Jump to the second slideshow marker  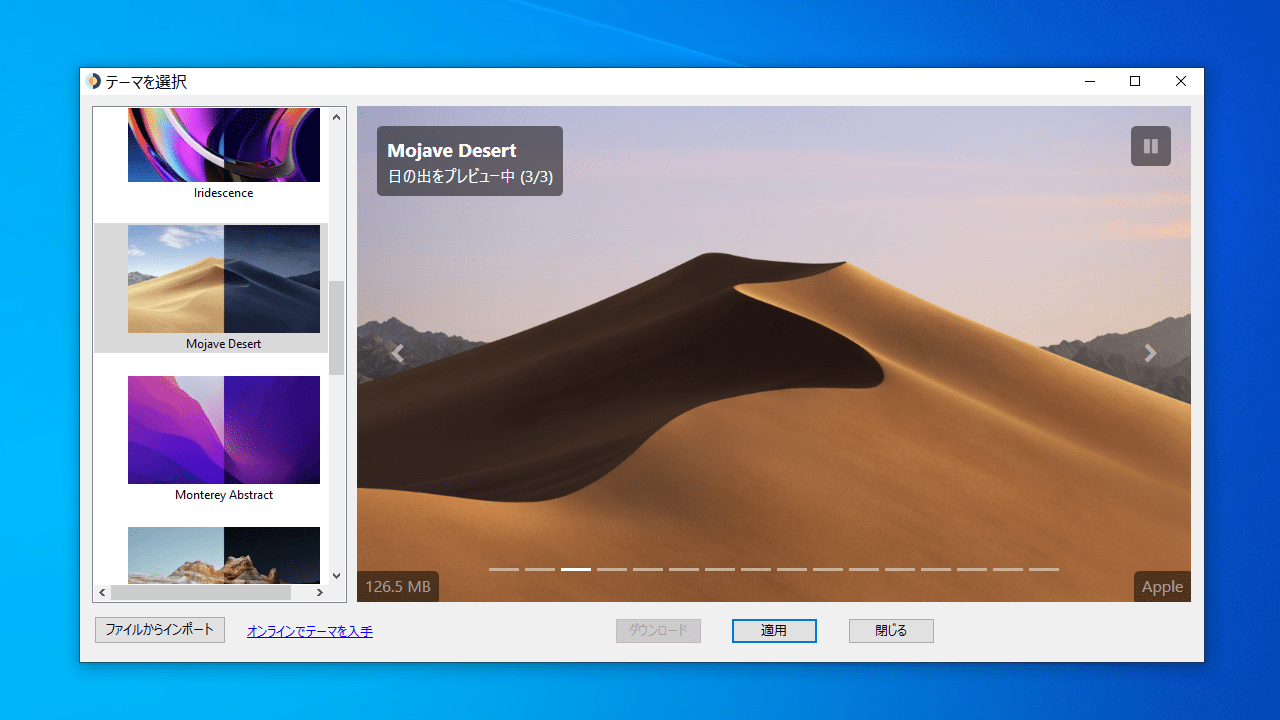(x=540, y=569)
